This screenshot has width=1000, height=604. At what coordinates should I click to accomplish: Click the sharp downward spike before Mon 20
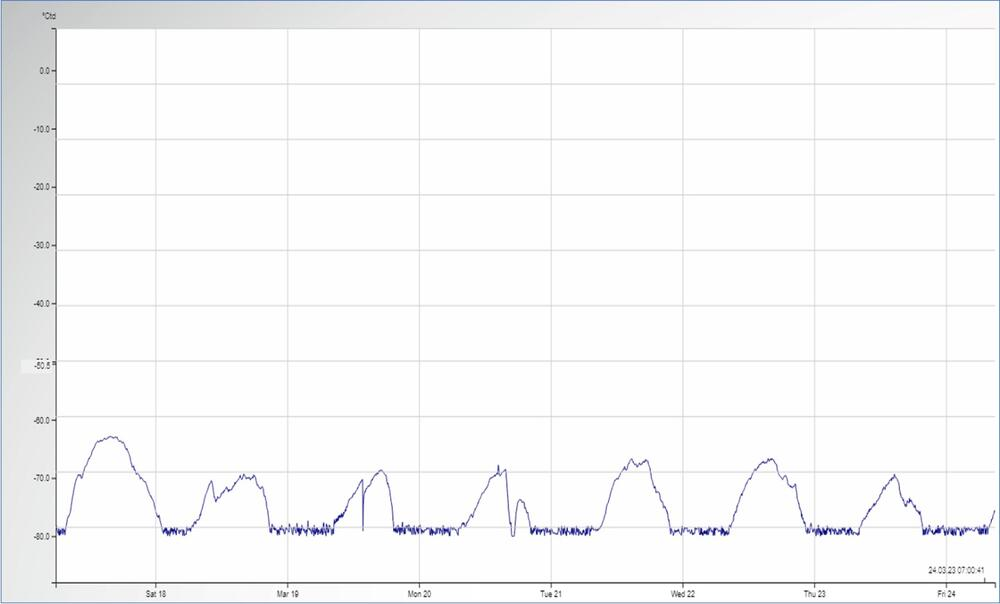(363, 525)
